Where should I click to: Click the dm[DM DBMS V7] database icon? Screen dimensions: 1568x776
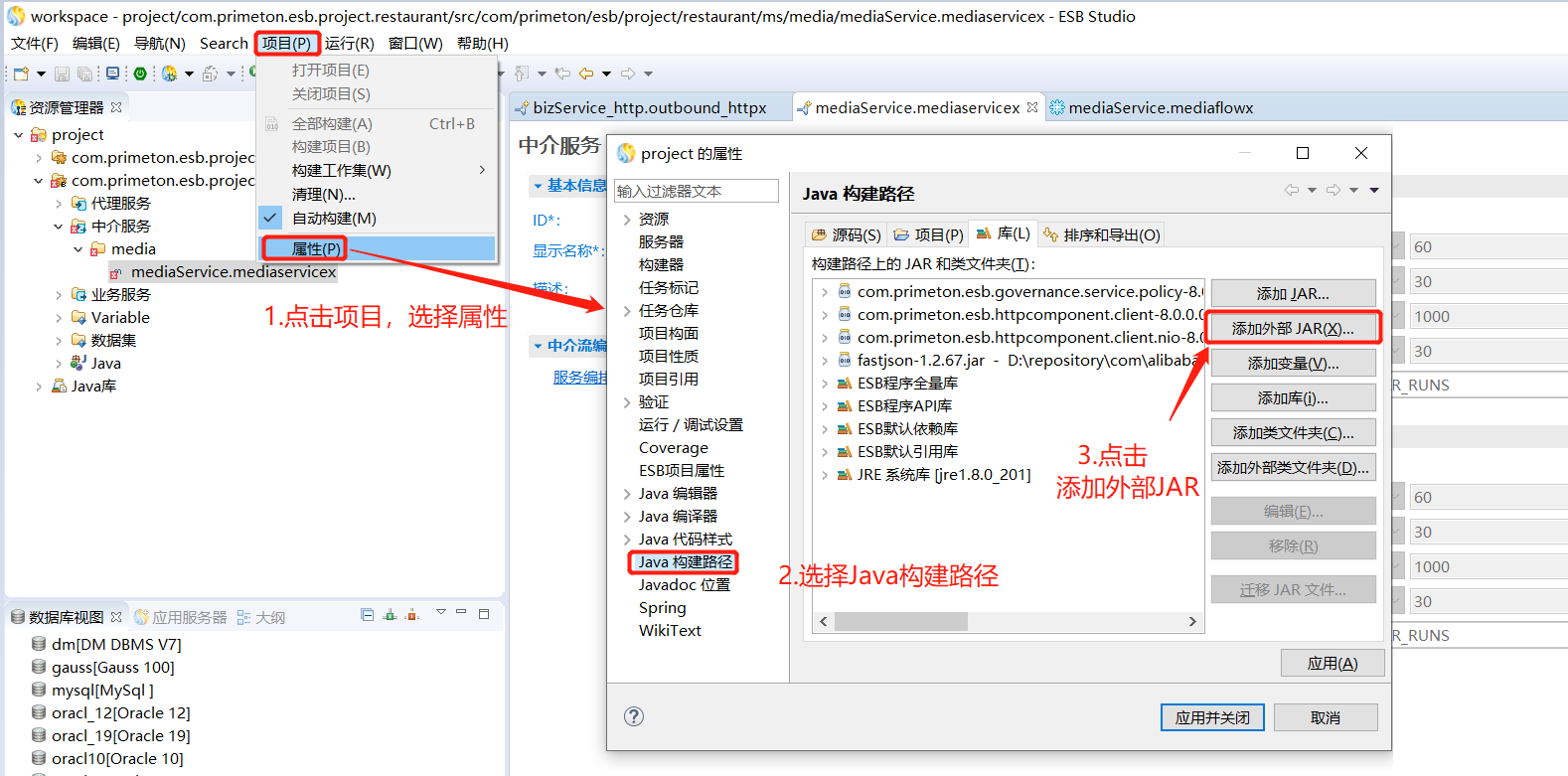[x=39, y=644]
